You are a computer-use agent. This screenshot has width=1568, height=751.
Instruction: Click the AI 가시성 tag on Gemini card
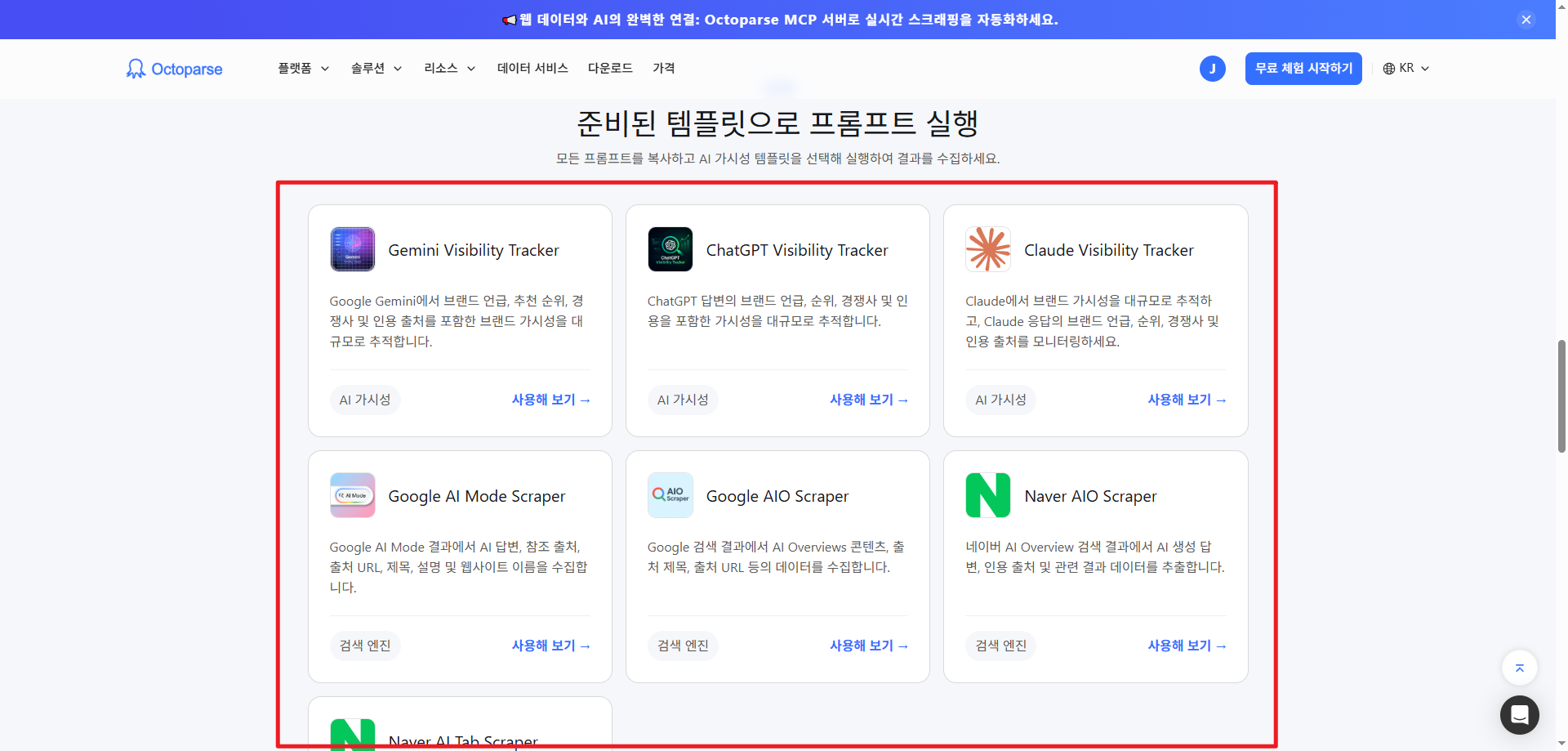(365, 400)
